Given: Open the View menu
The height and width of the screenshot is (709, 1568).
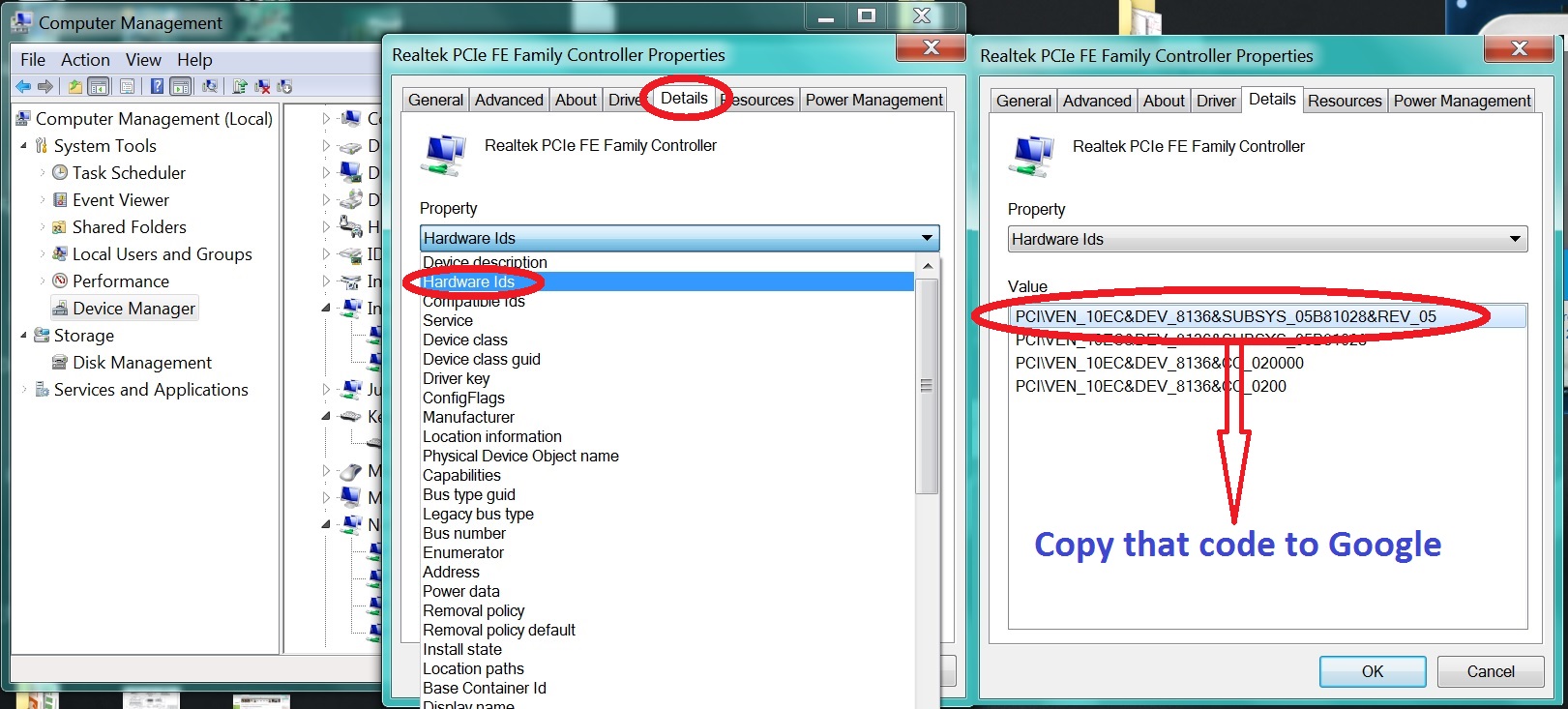Looking at the screenshot, I should [143, 60].
